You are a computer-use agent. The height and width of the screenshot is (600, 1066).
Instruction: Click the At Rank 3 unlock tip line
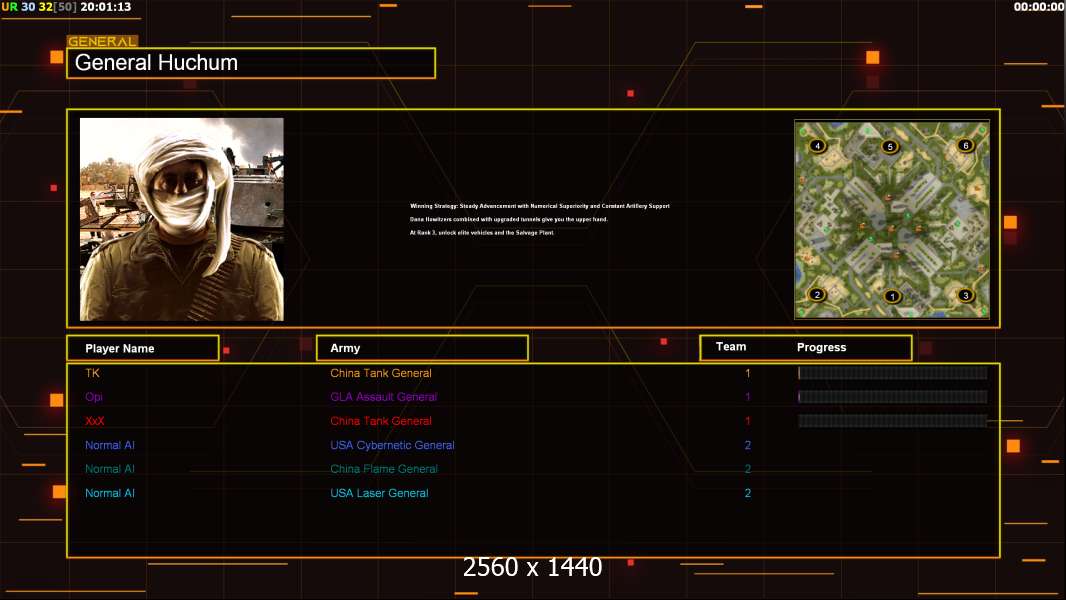coord(482,232)
